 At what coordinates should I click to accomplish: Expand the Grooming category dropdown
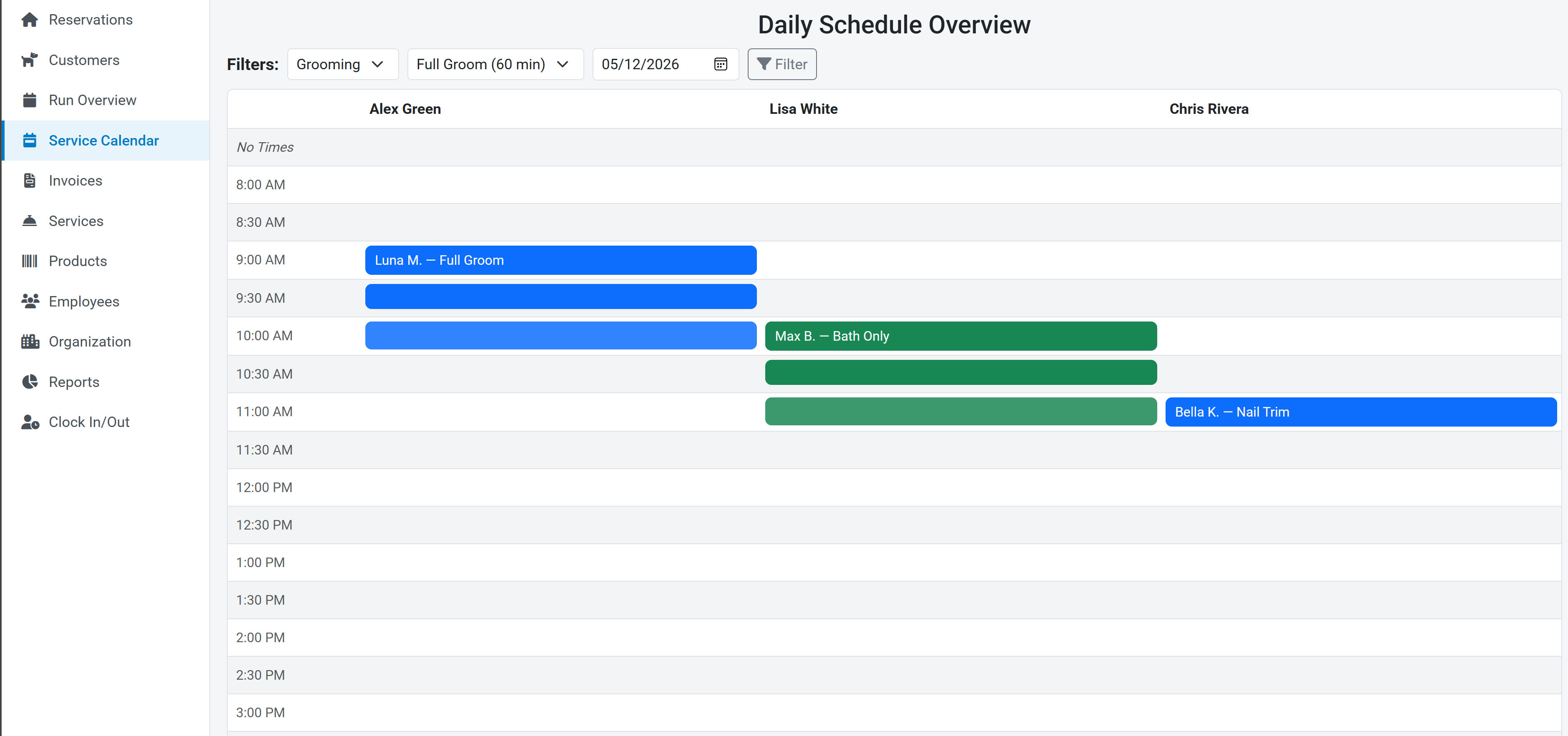point(343,65)
